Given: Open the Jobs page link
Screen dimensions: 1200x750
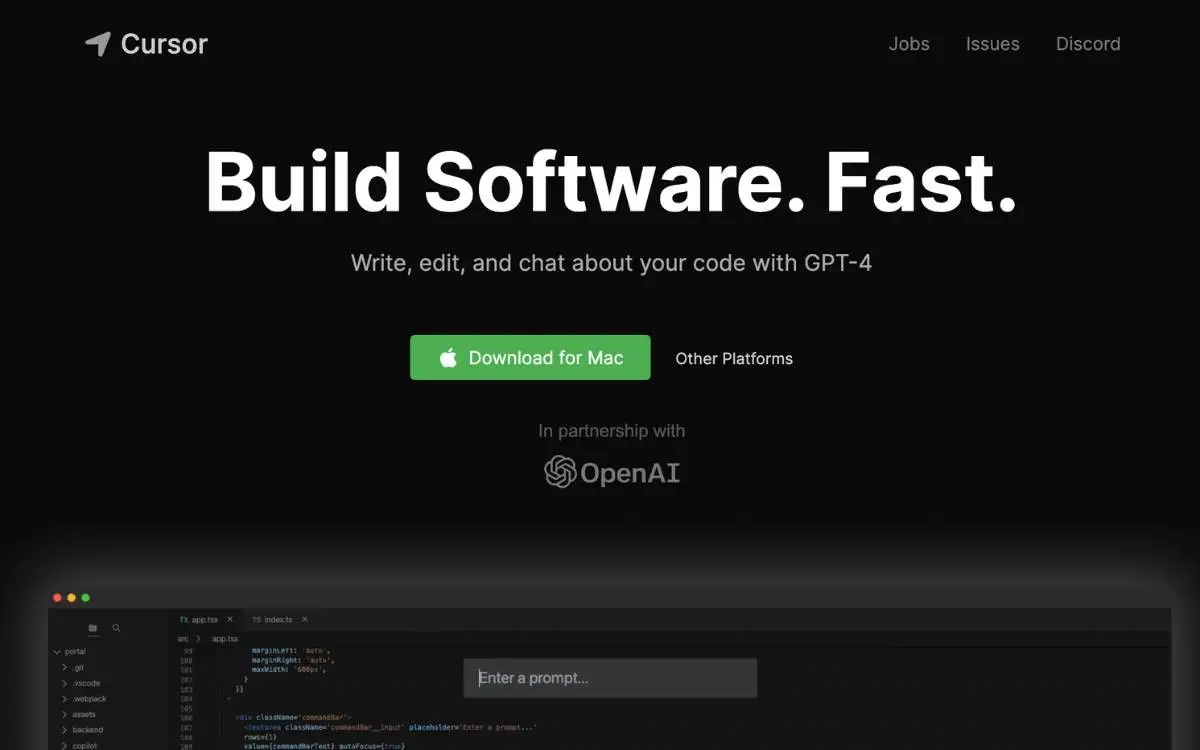Looking at the screenshot, I should click(909, 44).
